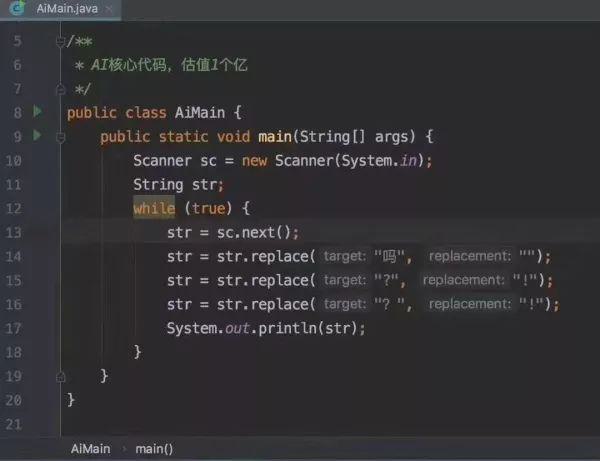
Task: Click the highlighted while keyword
Action: pos(155,209)
